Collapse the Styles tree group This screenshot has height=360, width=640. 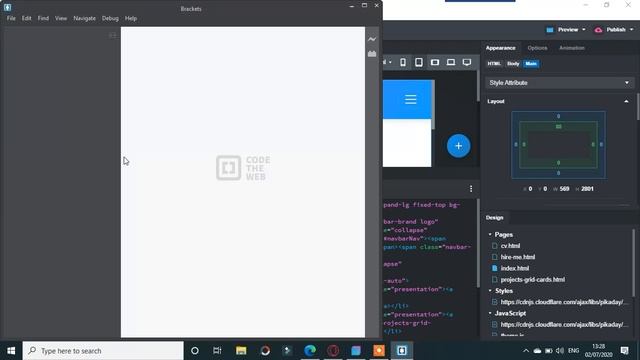point(490,291)
